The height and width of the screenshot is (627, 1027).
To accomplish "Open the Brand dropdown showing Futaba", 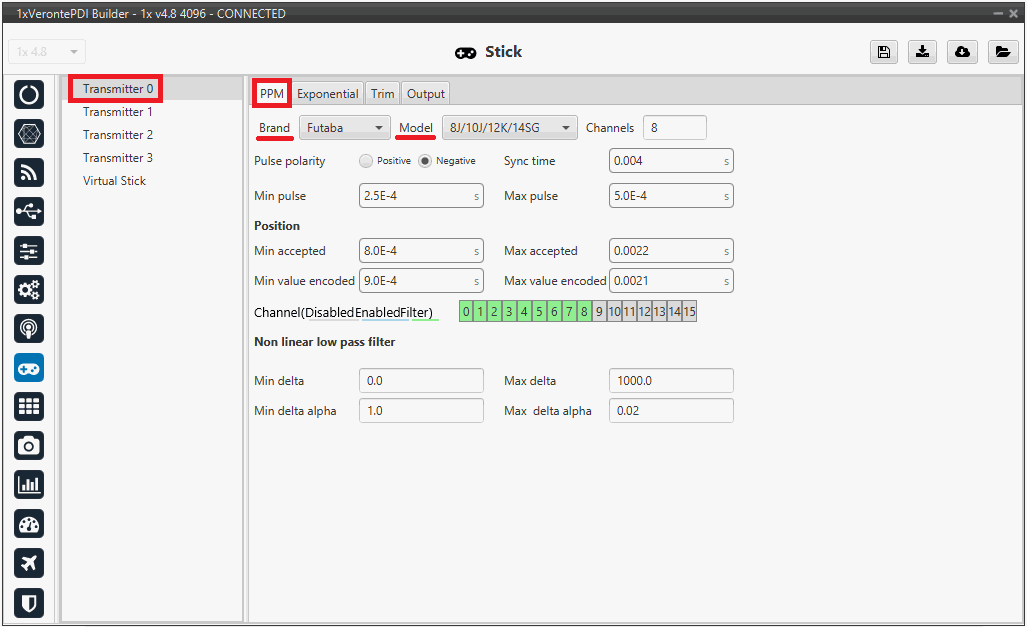I will pyautogui.click(x=345, y=128).
